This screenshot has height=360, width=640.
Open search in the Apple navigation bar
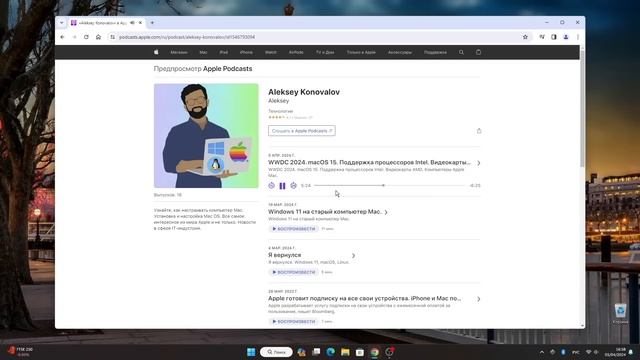point(461,52)
